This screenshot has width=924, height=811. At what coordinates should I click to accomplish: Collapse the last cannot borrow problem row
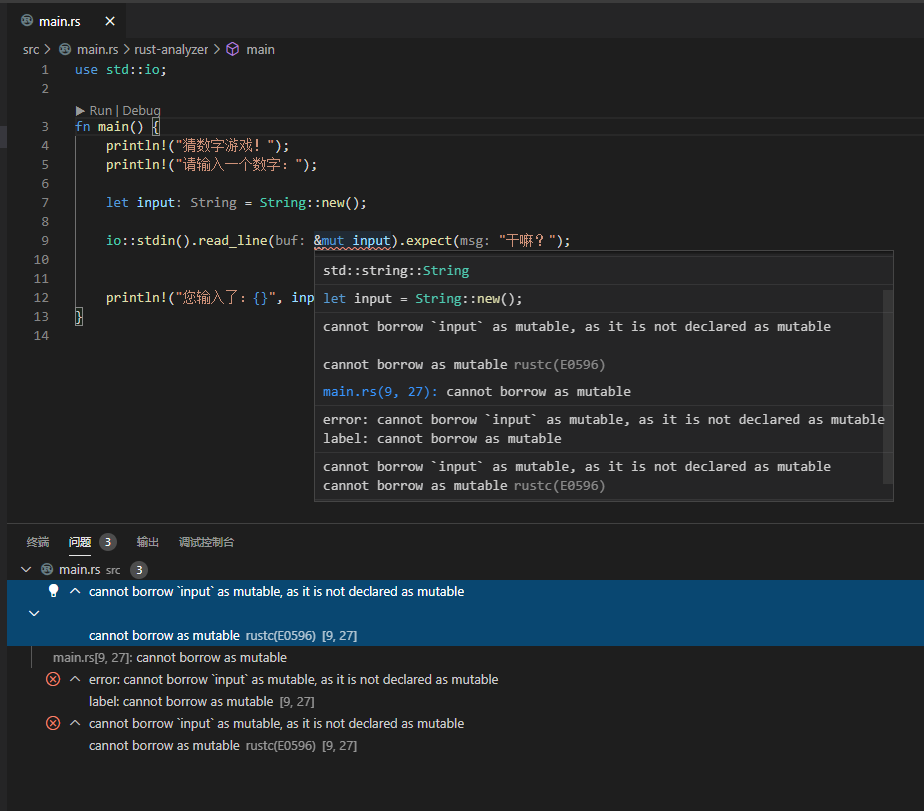click(75, 723)
